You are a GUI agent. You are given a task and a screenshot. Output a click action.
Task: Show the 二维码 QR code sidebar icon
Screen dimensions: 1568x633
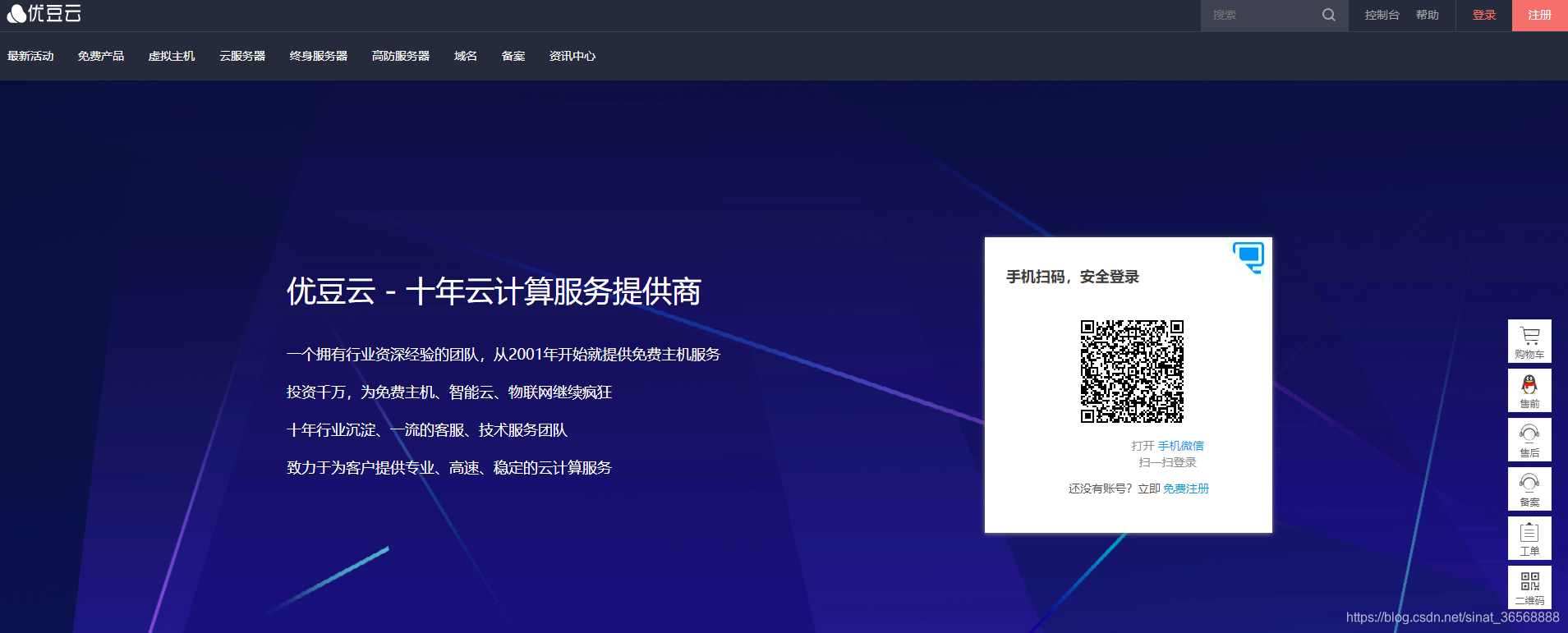pos(1529,587)
